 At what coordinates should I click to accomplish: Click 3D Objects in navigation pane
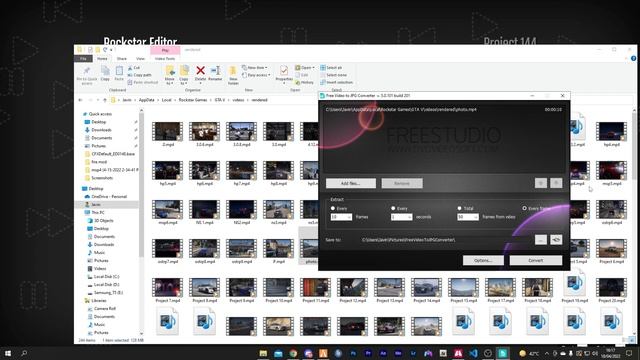[x=103, y=220]
